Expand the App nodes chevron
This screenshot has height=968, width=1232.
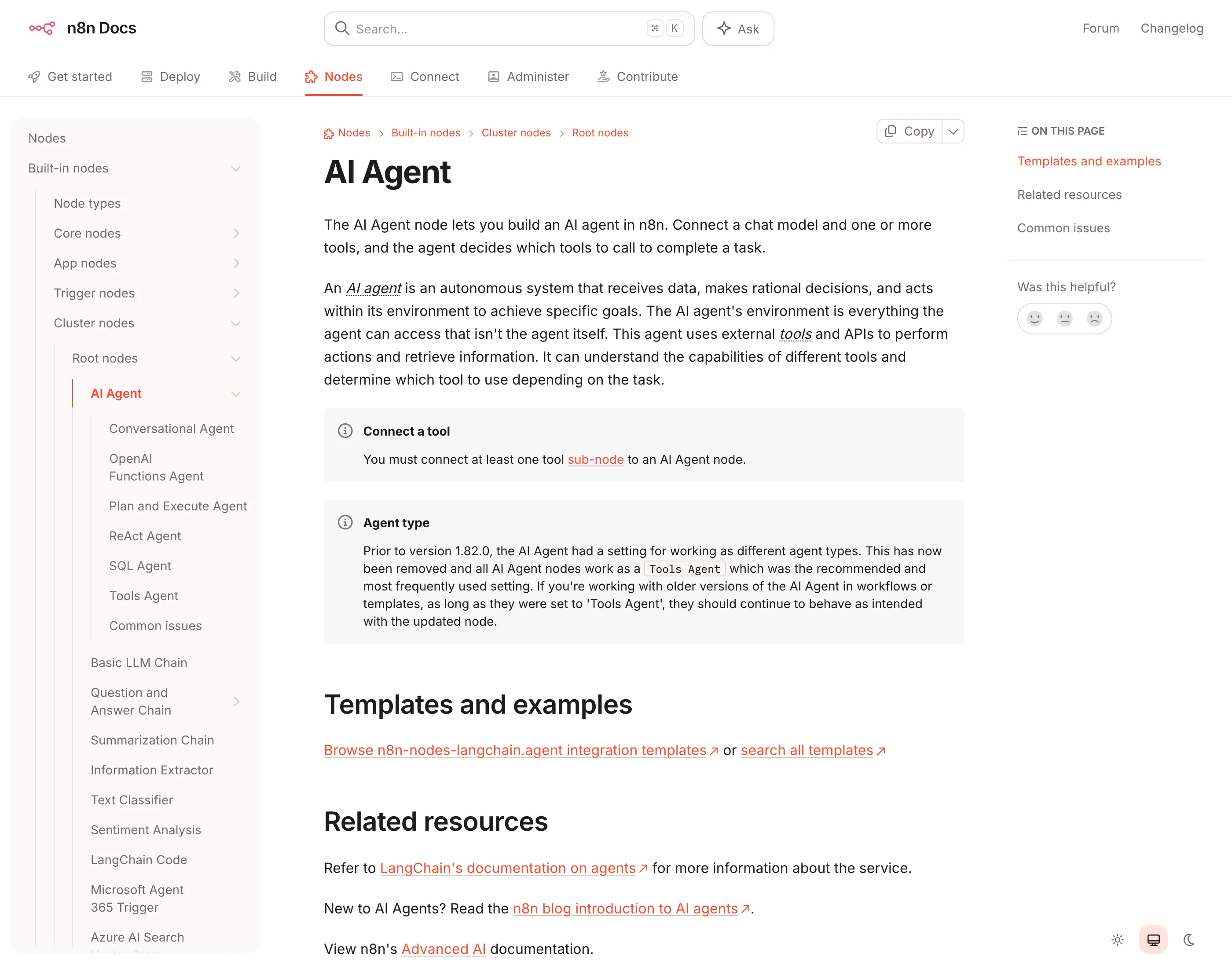point(236,263)
